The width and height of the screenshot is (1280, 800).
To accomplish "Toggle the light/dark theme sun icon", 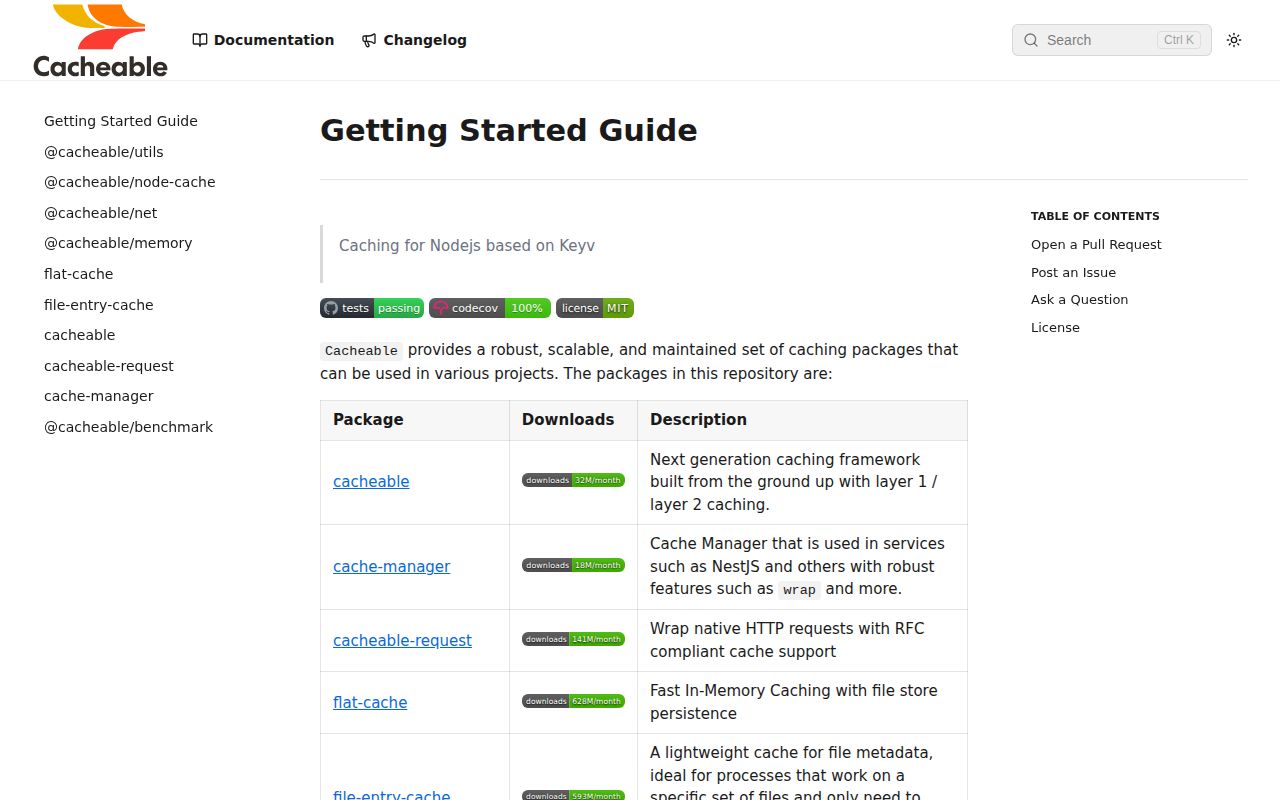I will 1234,40.
